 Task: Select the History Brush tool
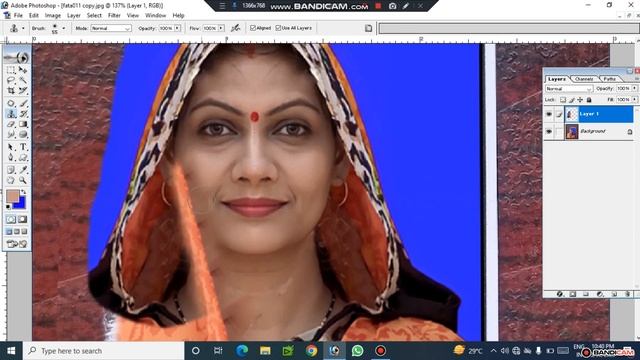pos(23,114)
